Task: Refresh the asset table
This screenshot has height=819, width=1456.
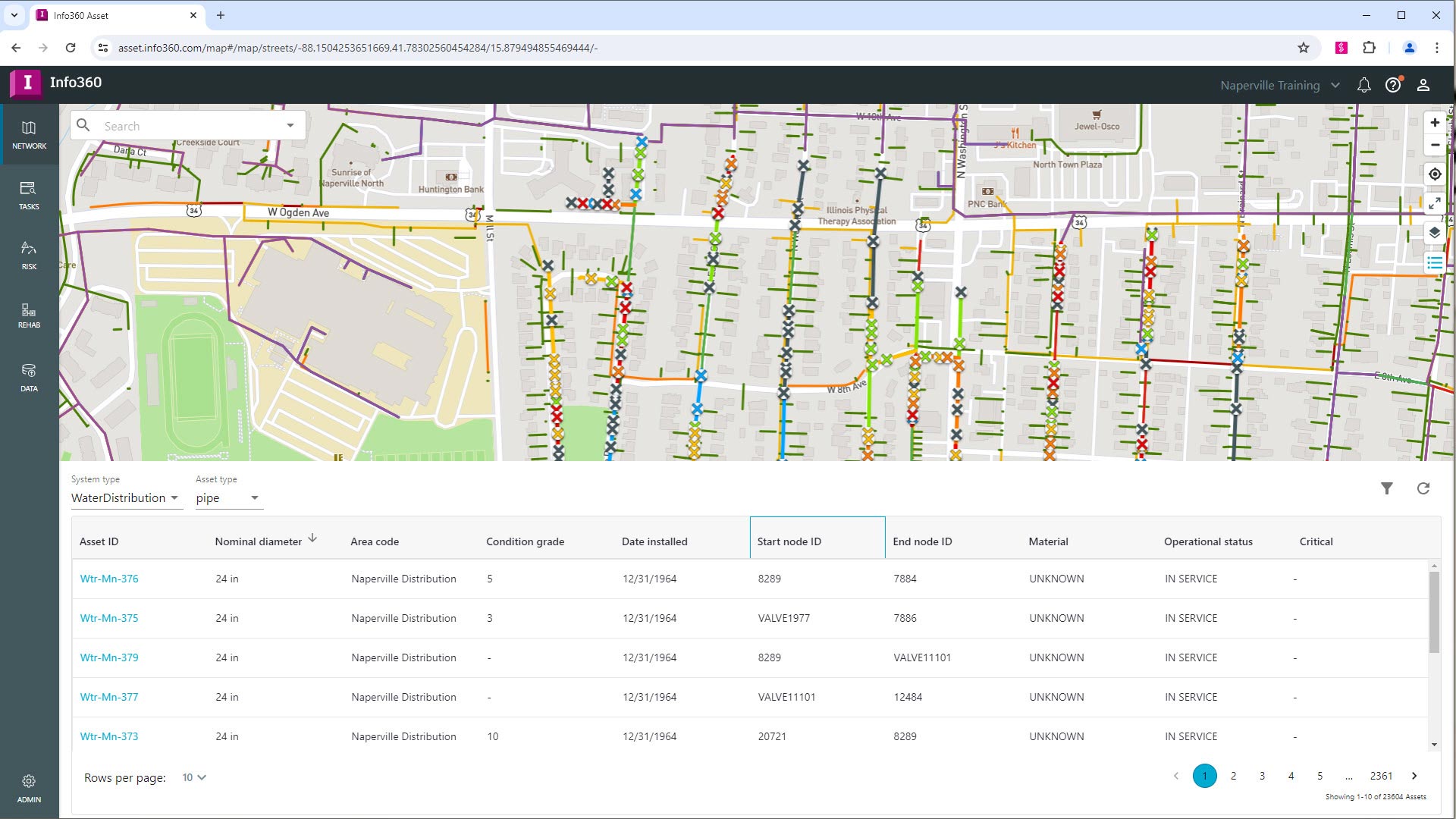Action: (x=1423, y=488)
